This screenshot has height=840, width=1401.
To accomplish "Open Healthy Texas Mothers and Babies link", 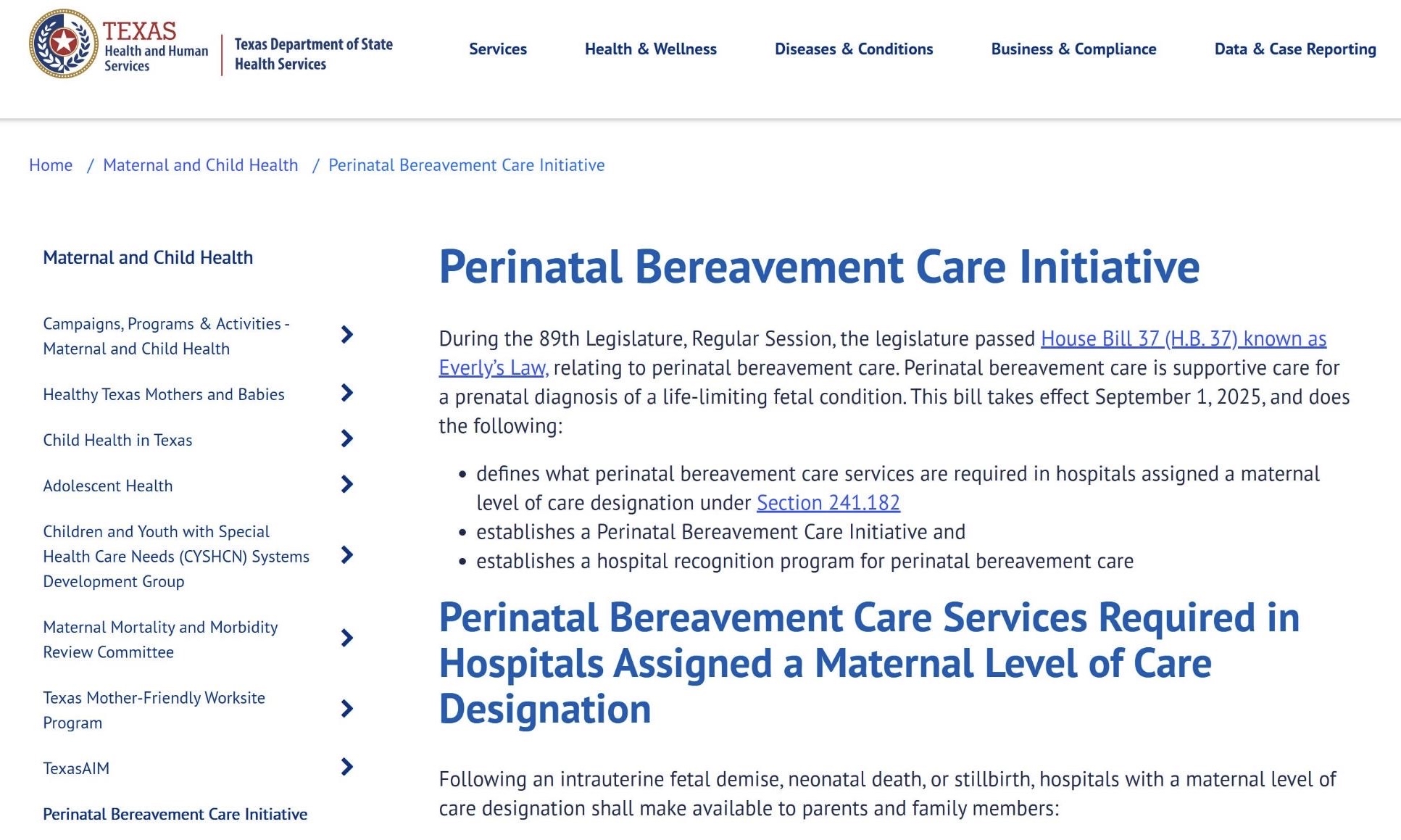I will coord(164,394).
